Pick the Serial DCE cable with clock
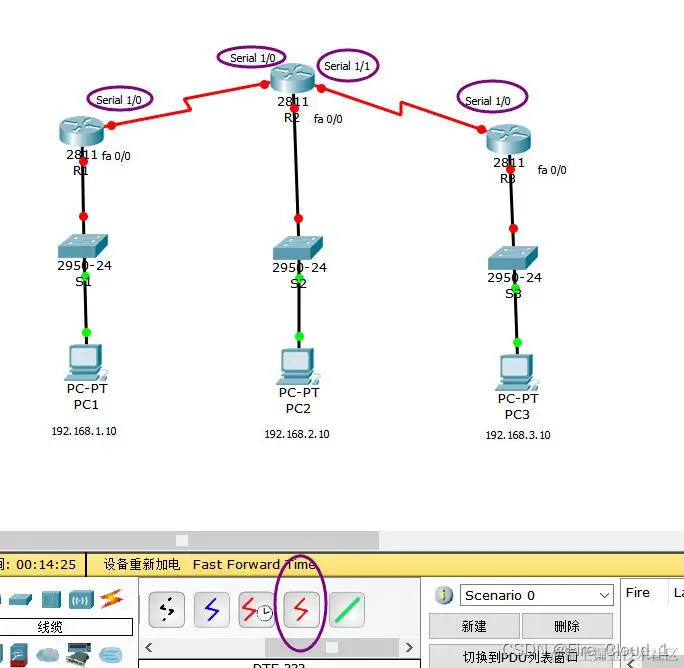 tap(256, 610)
